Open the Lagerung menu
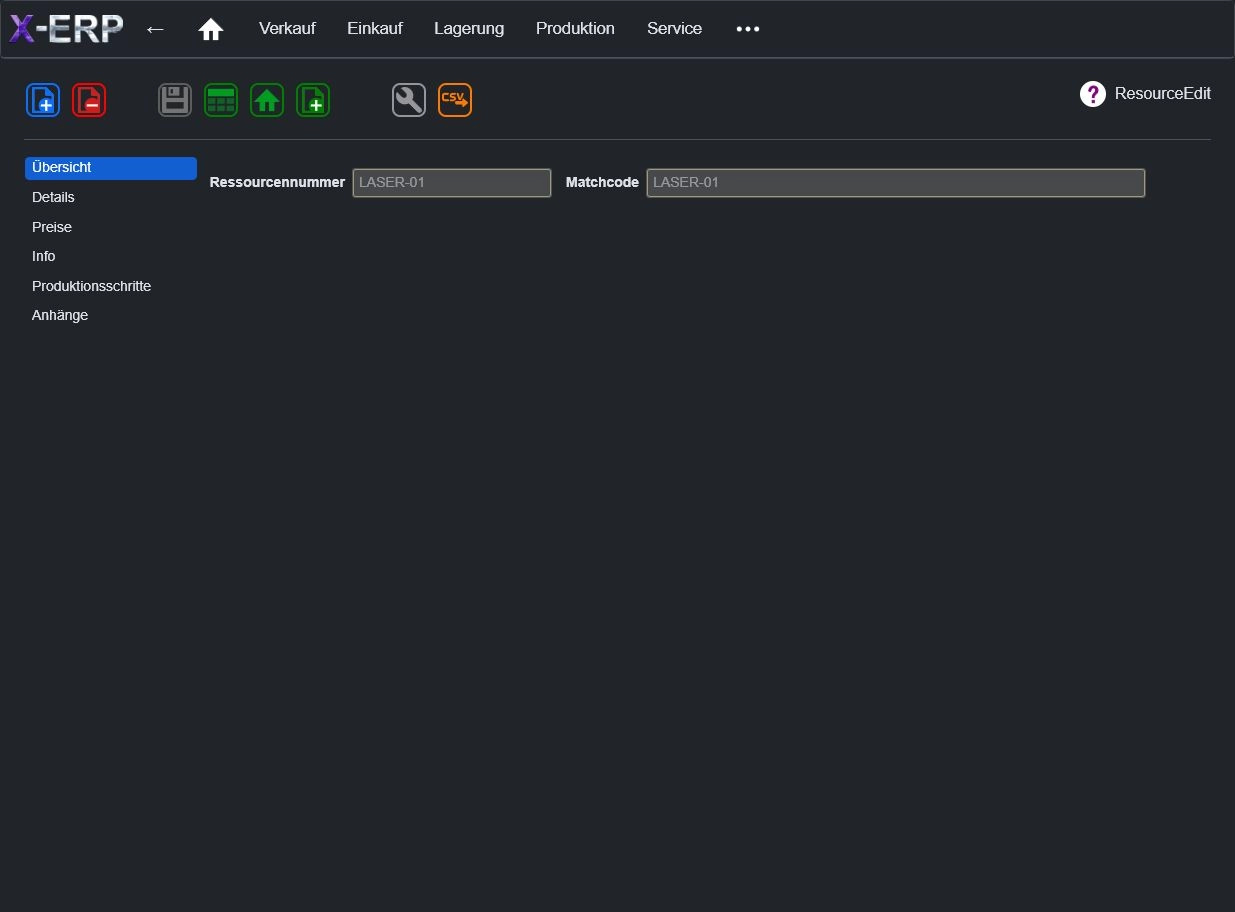The height and width of the screenshot is (912, 1235). point(469,29)
